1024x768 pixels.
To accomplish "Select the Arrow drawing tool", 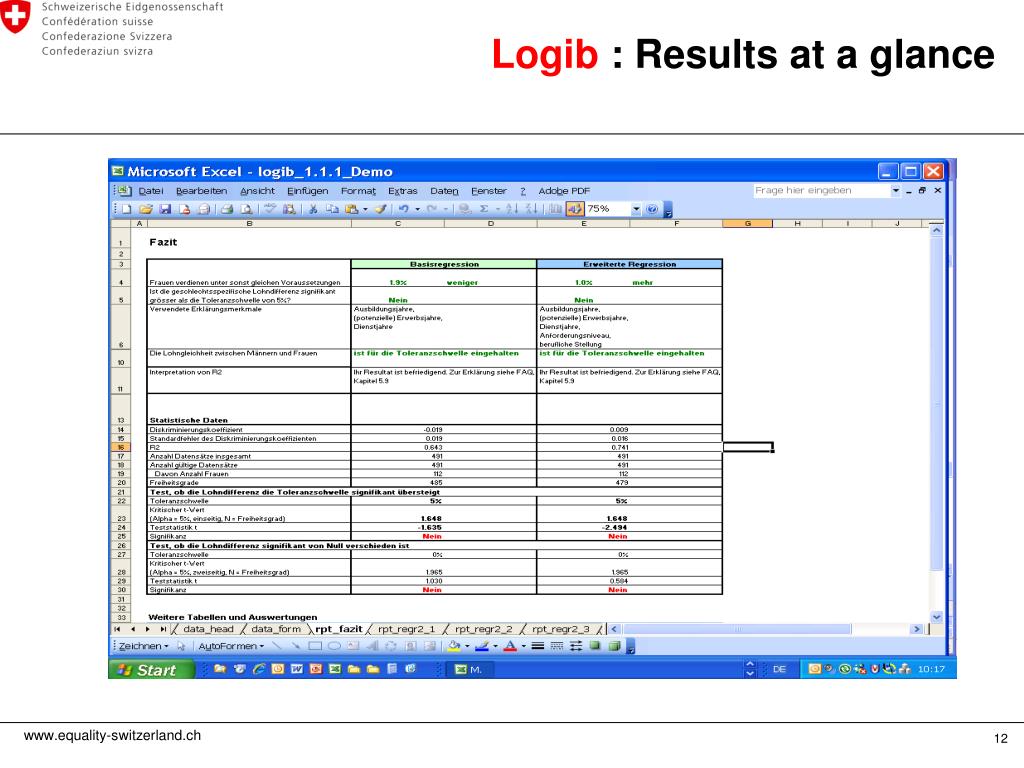I will coord(296,646).
